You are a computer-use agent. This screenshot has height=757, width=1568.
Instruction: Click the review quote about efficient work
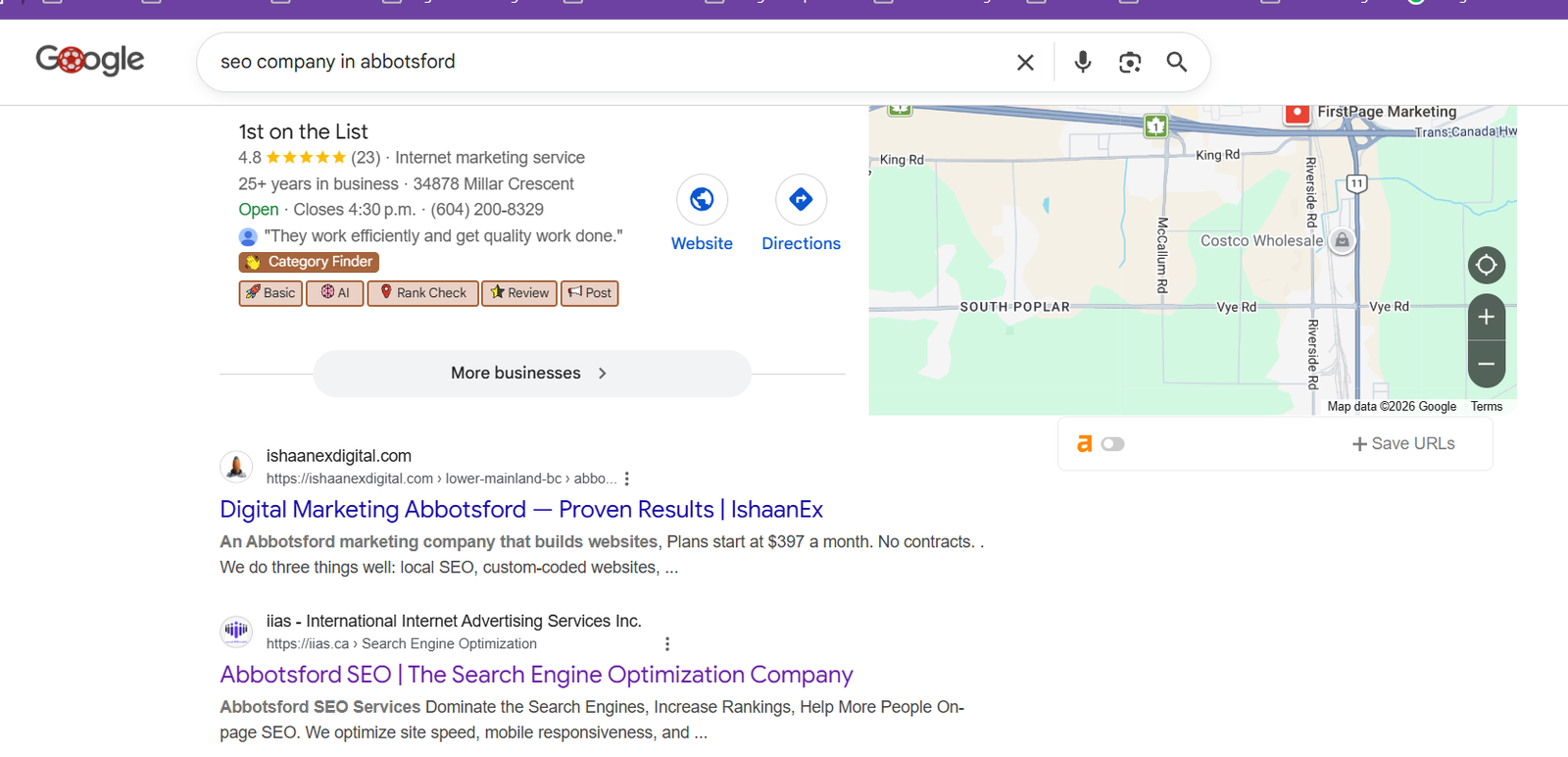click(x=443, y=236)
